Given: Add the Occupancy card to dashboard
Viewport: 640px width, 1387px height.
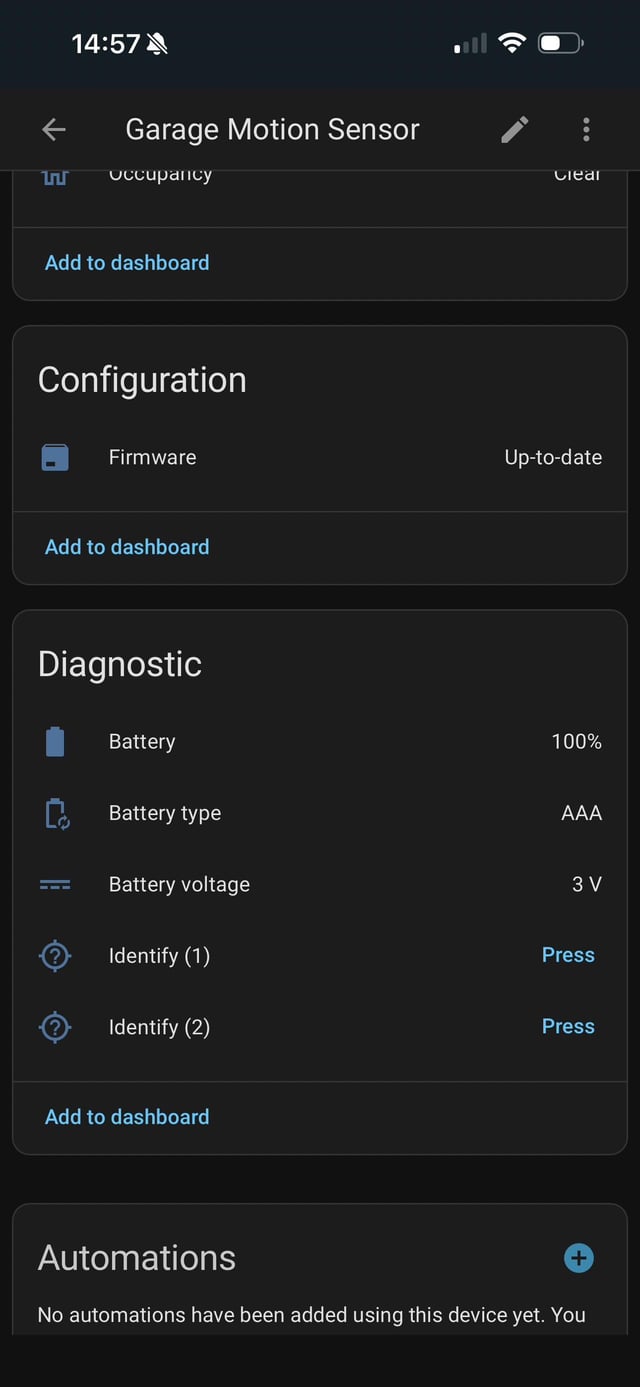Looking at the screenshot, I should click(x=126, y=262).
